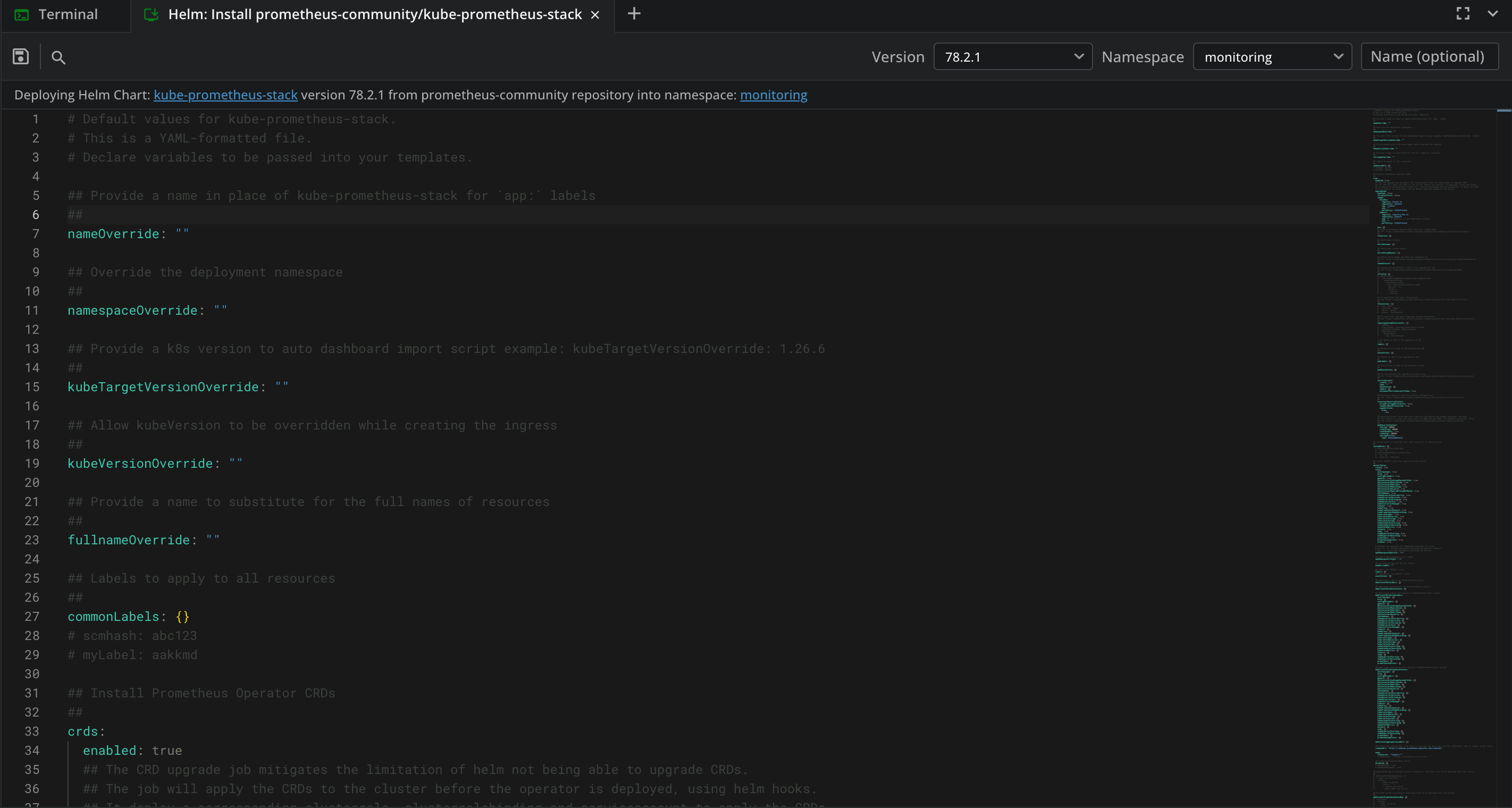Open the Namespace monitoring dropdown
The height and width of the screenshot is (808, 1512).
pyautogui.click(x=1272, y=56)
